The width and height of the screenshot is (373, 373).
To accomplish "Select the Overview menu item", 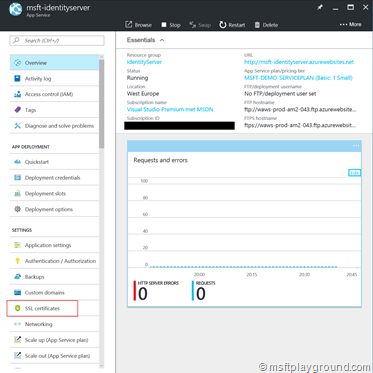I will click(54, 63).
